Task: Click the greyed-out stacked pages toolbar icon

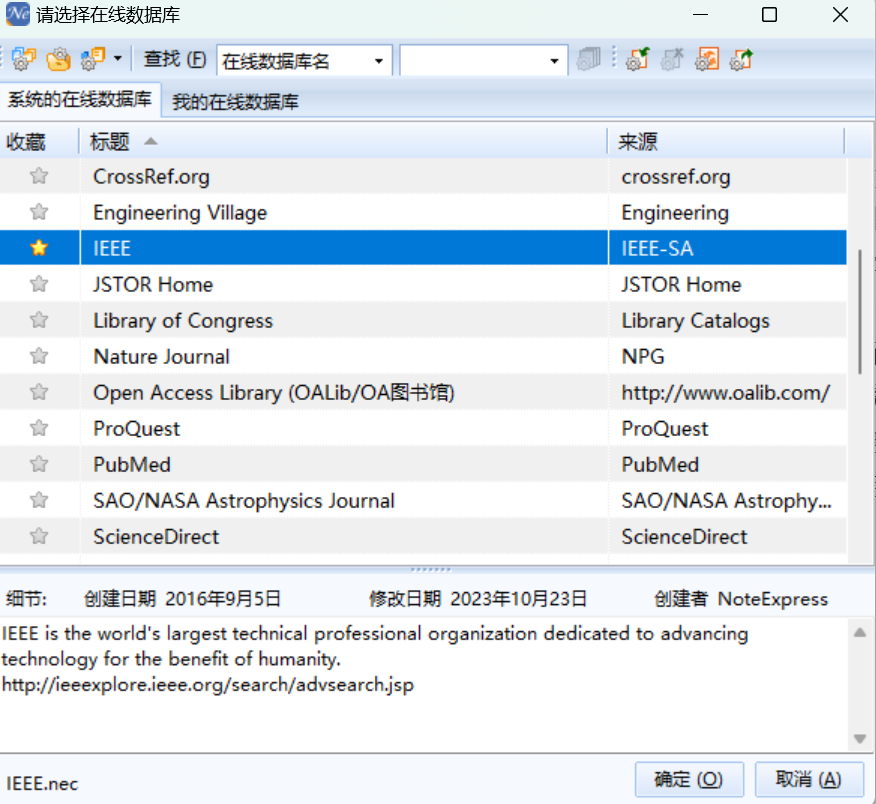Action: click(x=588, y=59)
